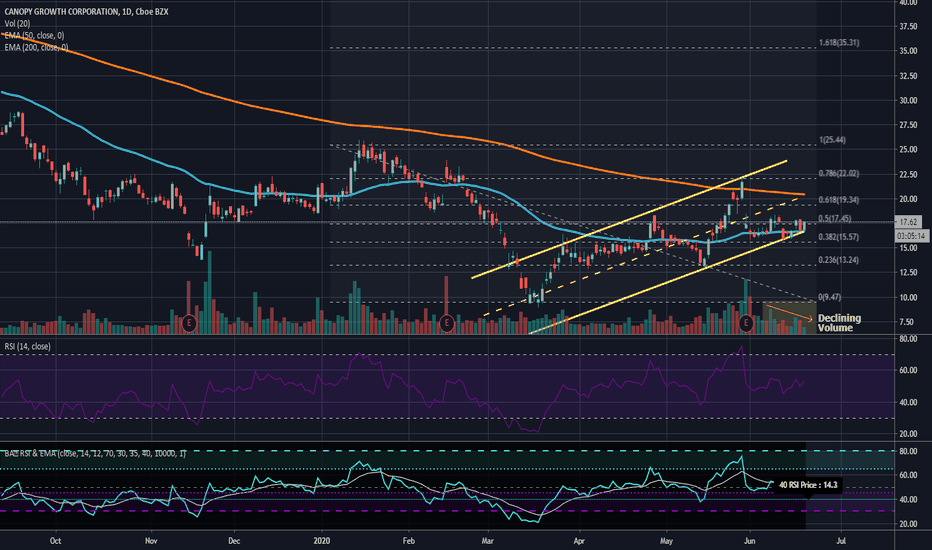Click the 10.00 price axis label
The width and height of the screenshot is (932, 550).
(x=908, y=298)
